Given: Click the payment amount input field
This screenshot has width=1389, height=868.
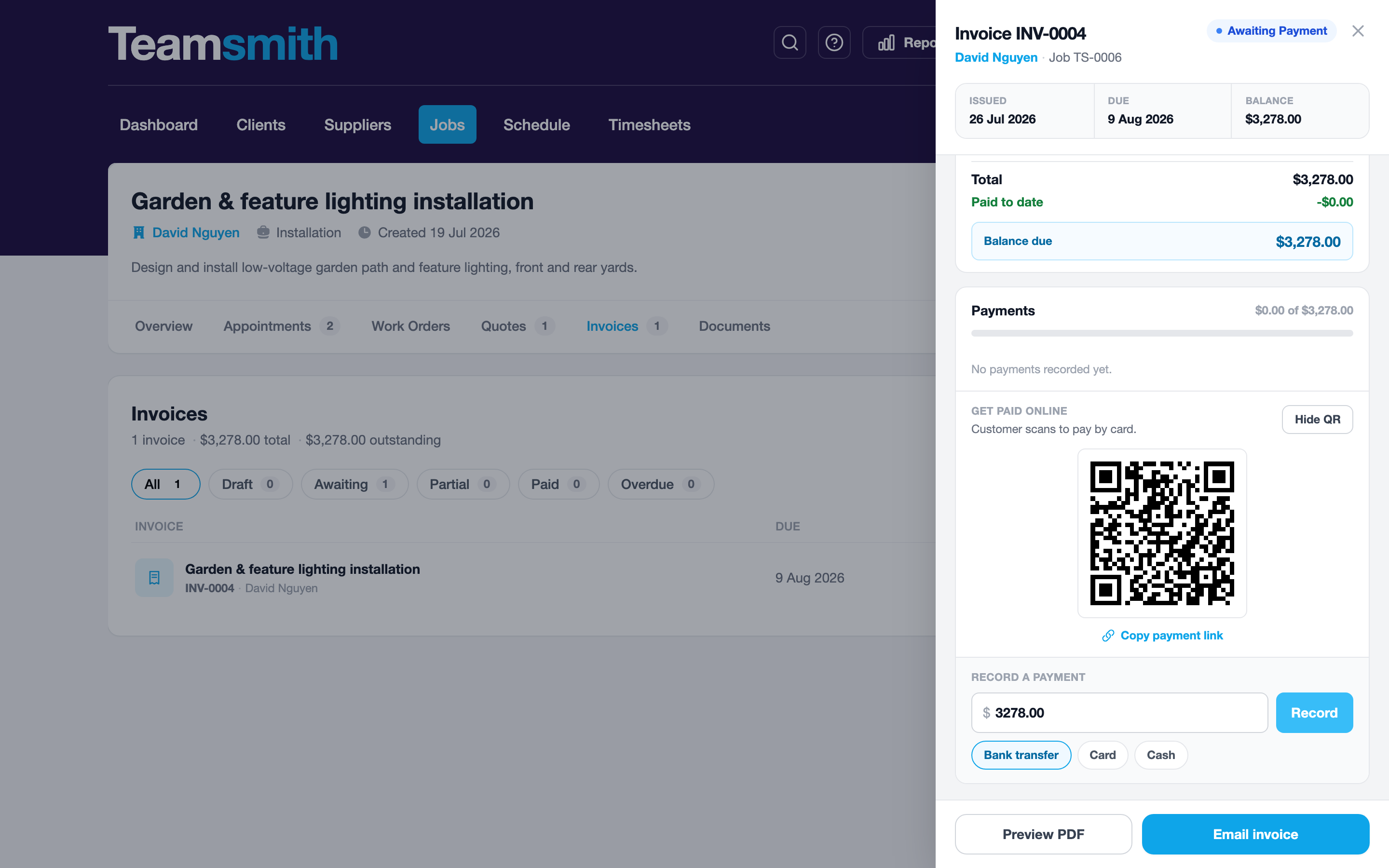Looking at the screenshot, I should (1119, 712).
